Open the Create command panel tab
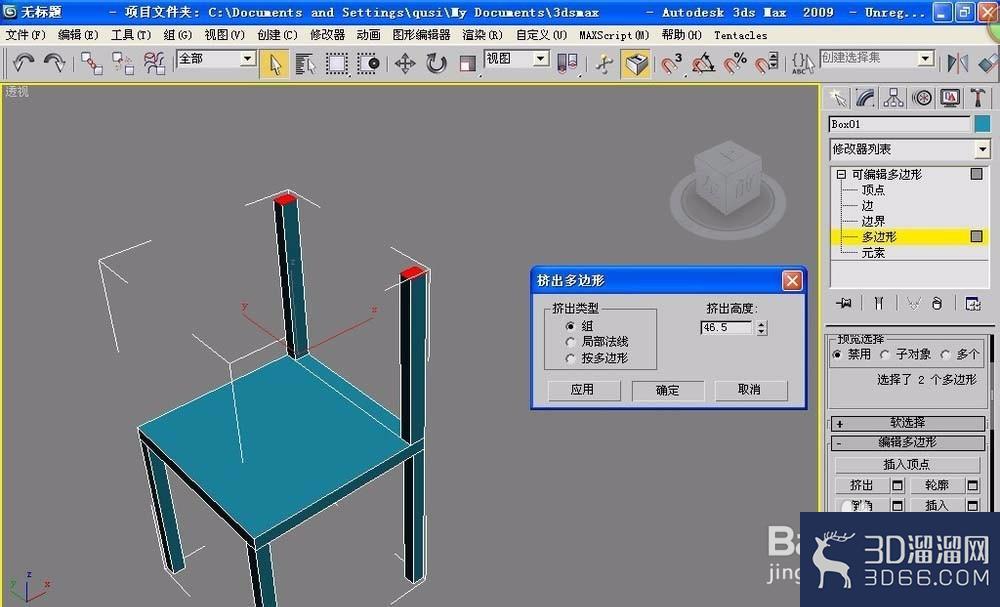Viewport: 1000px width, 607px height. tap(836, 98)
